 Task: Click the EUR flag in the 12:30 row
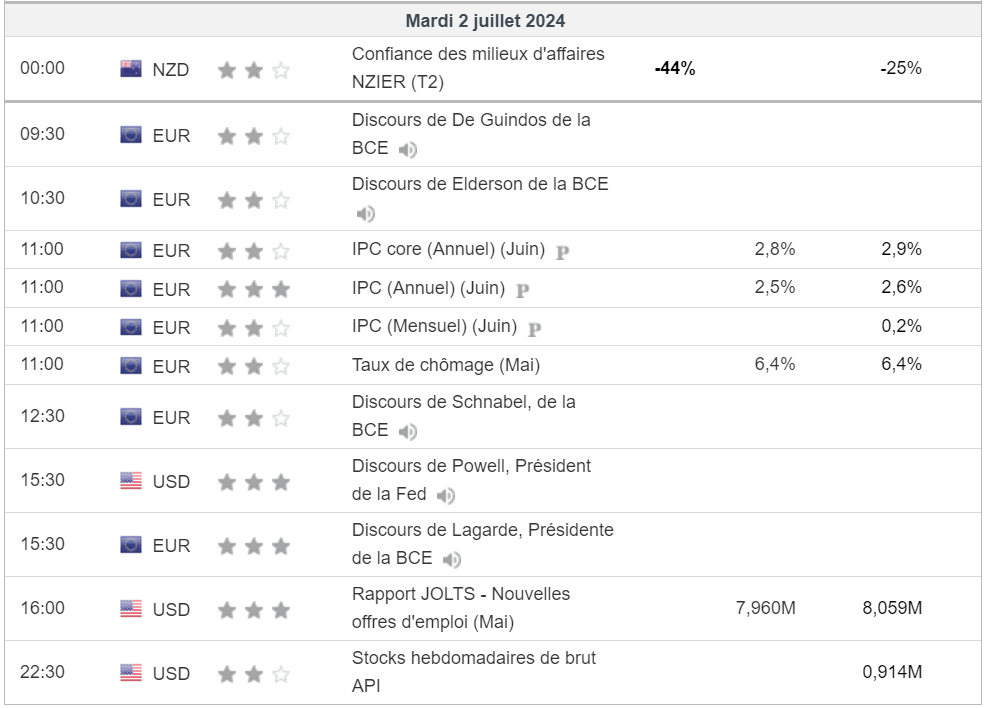click(x=131, y=417)
